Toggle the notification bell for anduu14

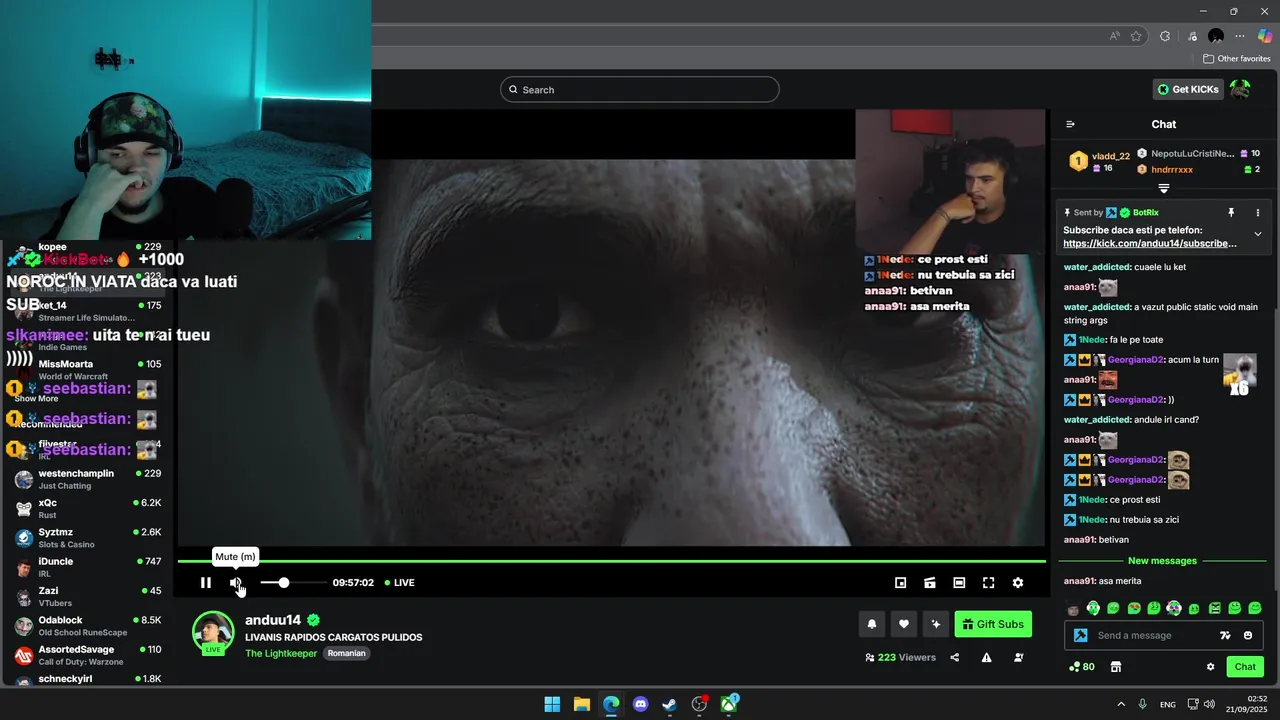pyautogui.click(x=872, y=624)
